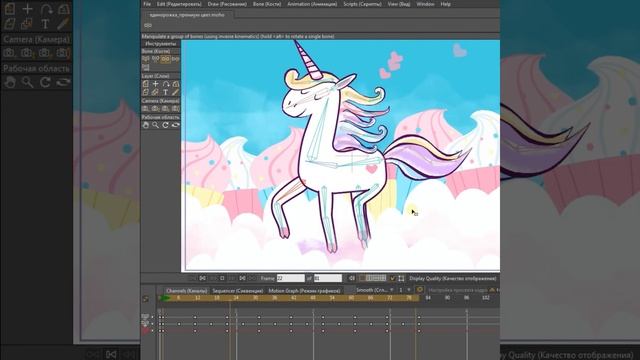Foreground window: select the Pan Workspace hand tool
Image resolution: width=640 pixels, height=360 pixels.
[x=146, y=125]
